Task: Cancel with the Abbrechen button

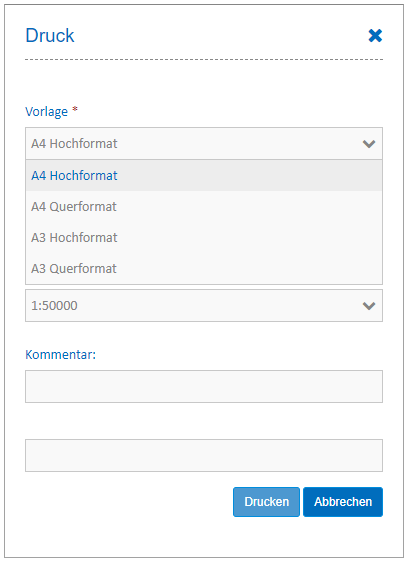Action: [x=343, y=502]
